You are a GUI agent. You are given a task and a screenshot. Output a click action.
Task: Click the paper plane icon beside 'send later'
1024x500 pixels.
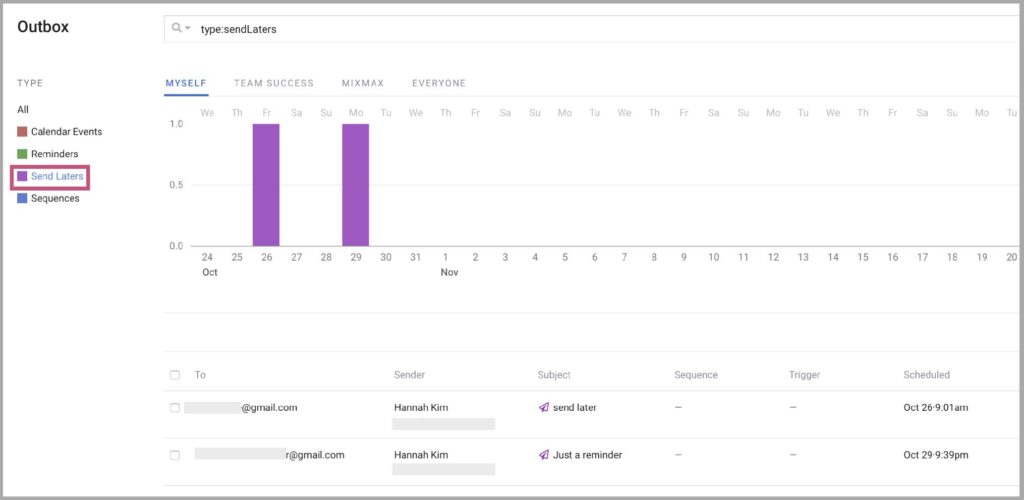(x=543, y=407)
